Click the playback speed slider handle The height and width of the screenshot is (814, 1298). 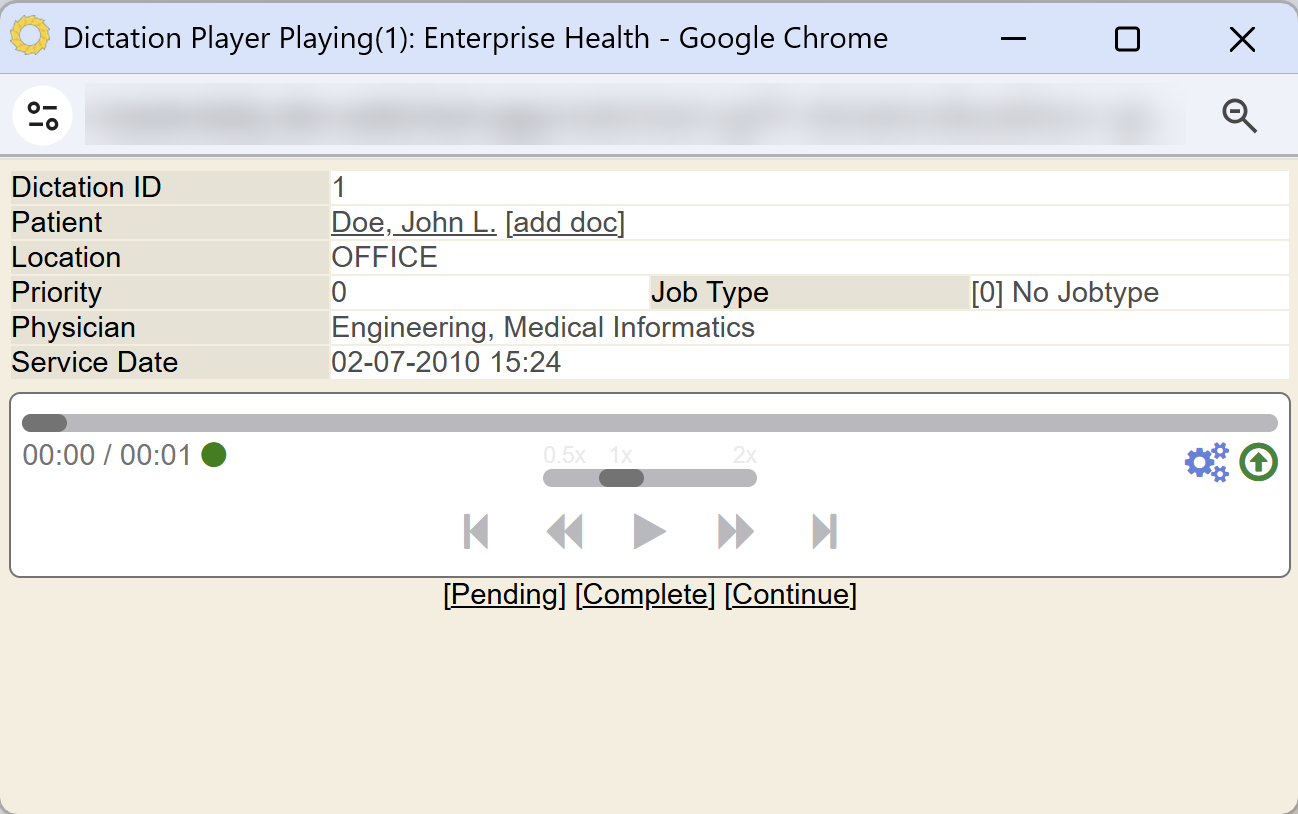tap(621, 478)
